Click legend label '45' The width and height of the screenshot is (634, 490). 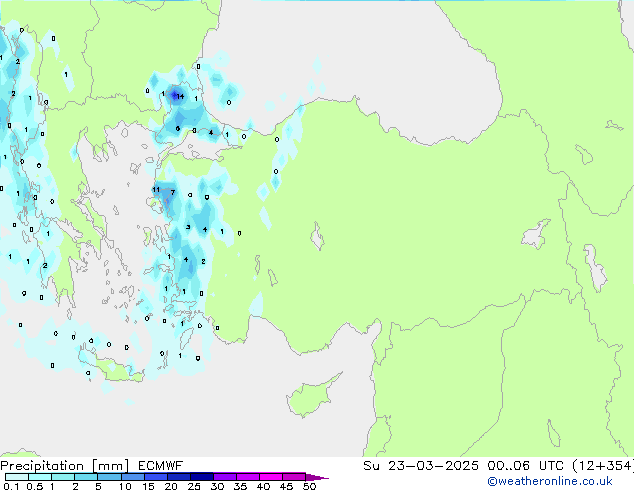coord(286,486)
